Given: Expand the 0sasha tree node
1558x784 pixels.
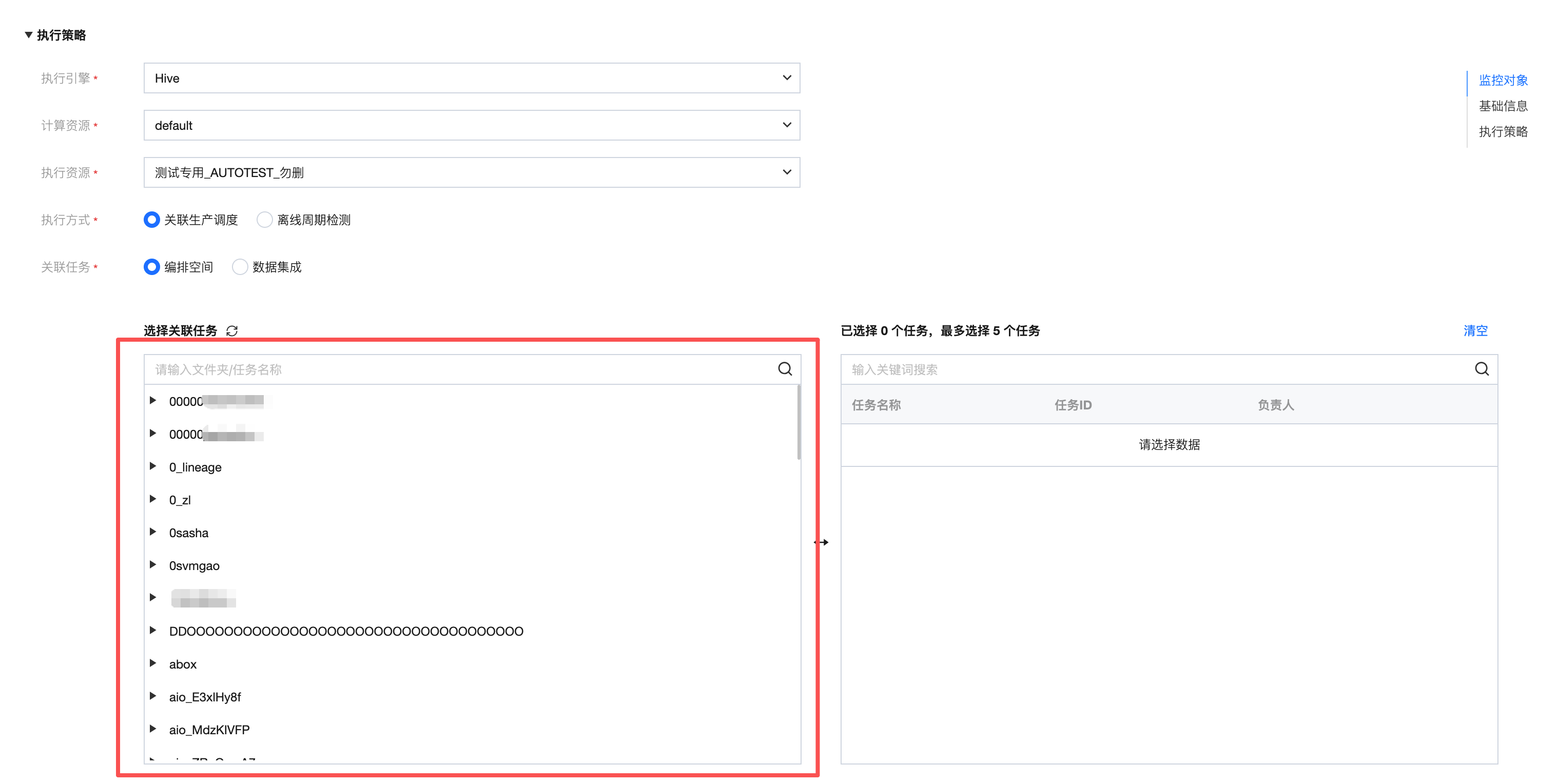Looking at the screenshot, I should (x=153, y=533).
